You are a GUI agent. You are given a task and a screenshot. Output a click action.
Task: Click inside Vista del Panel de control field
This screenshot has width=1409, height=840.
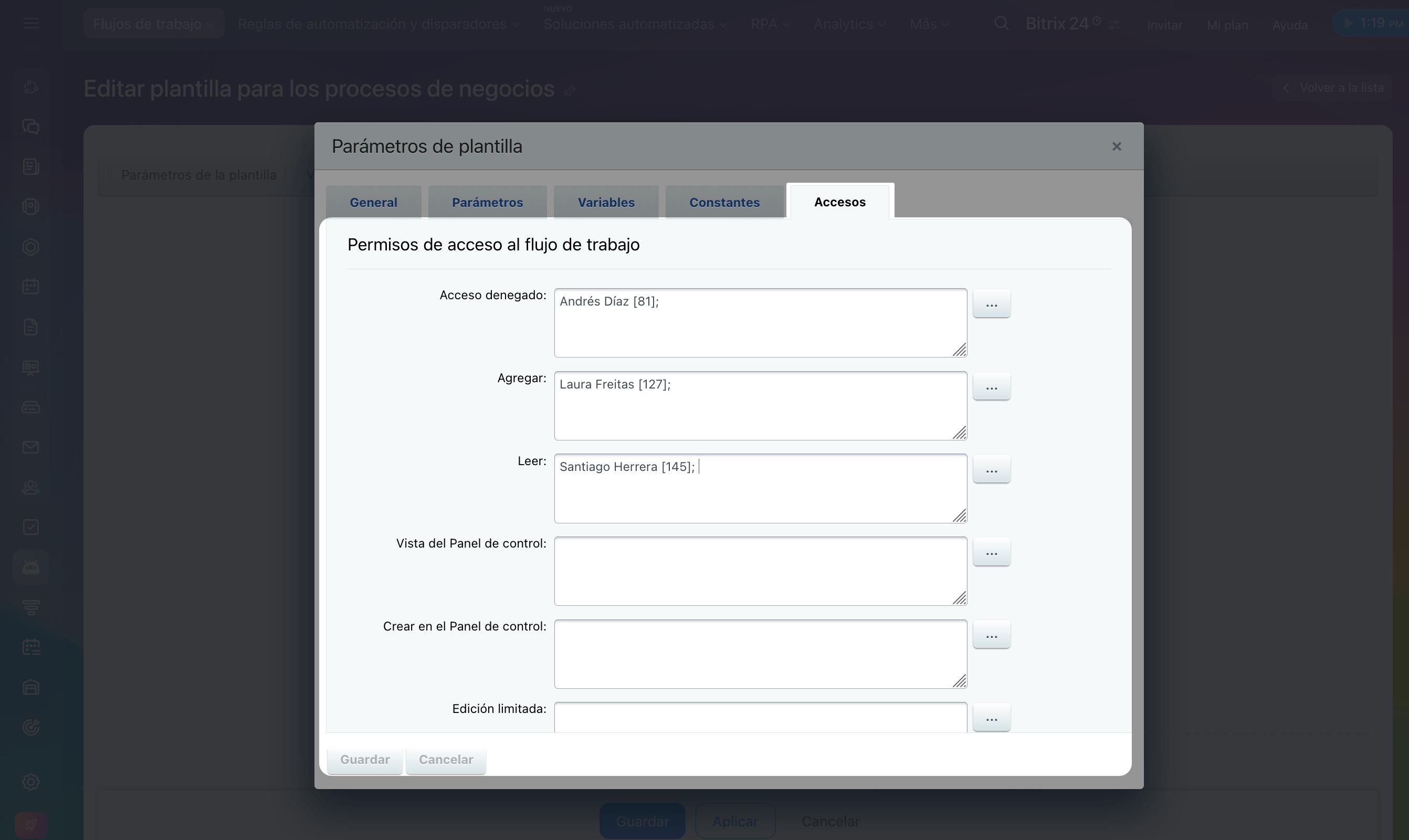pos(760,571)
